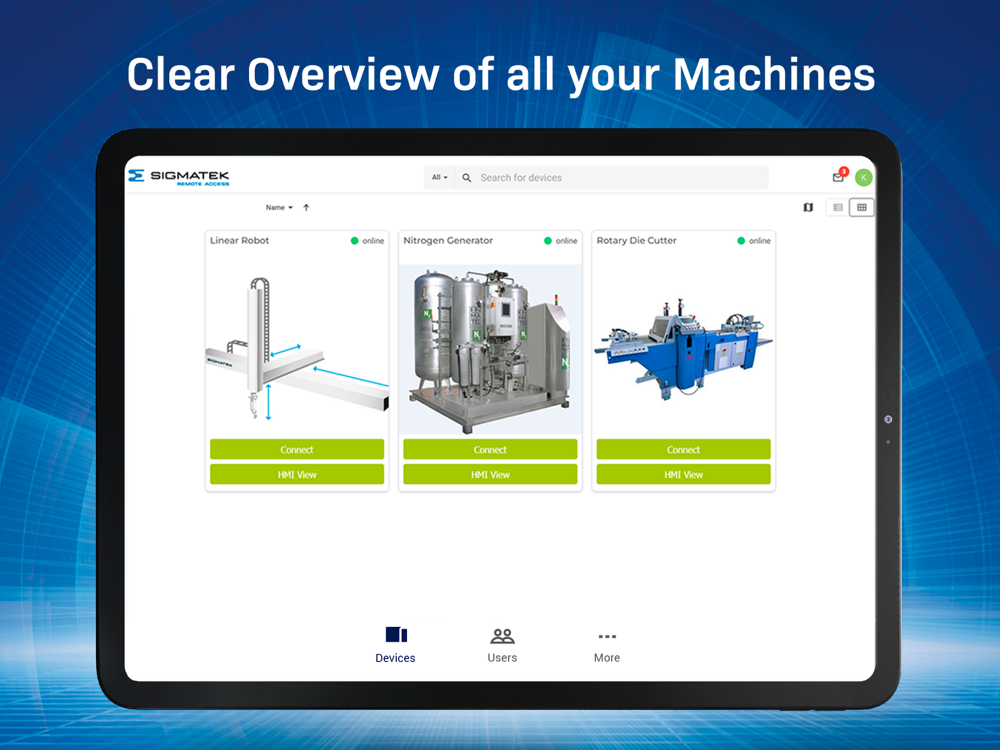
Task: Go to the Devices tab
Action: click(395, 645)
